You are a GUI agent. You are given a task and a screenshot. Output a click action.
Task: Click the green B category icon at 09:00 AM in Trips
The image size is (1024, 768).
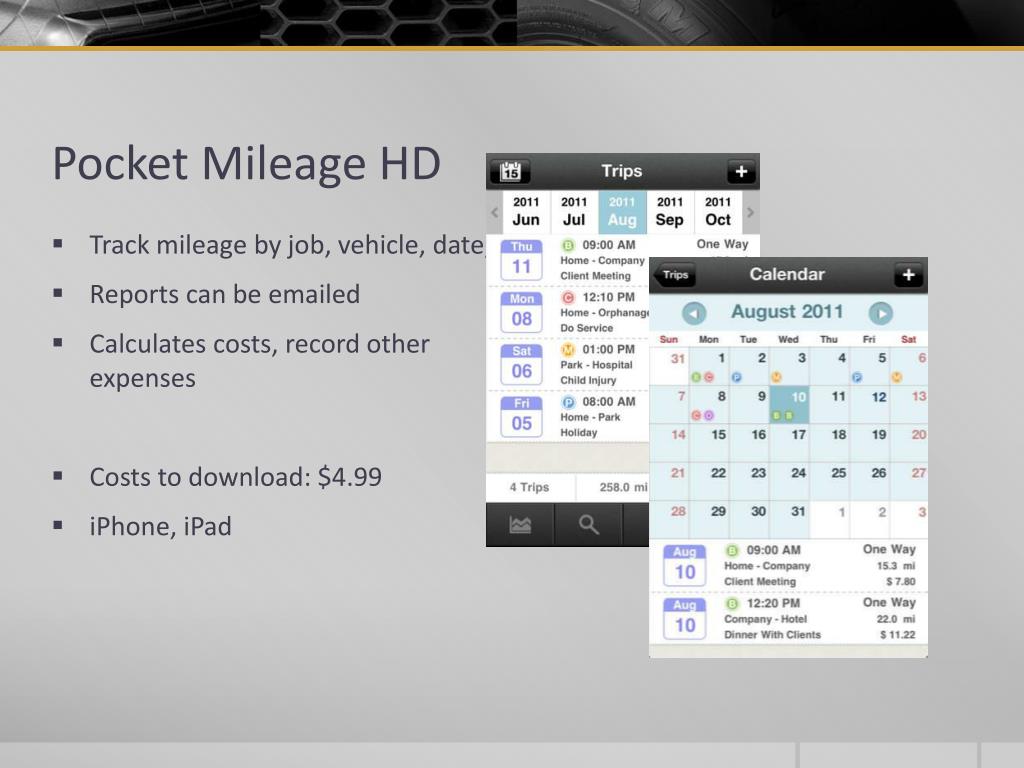tap(568, 245)
